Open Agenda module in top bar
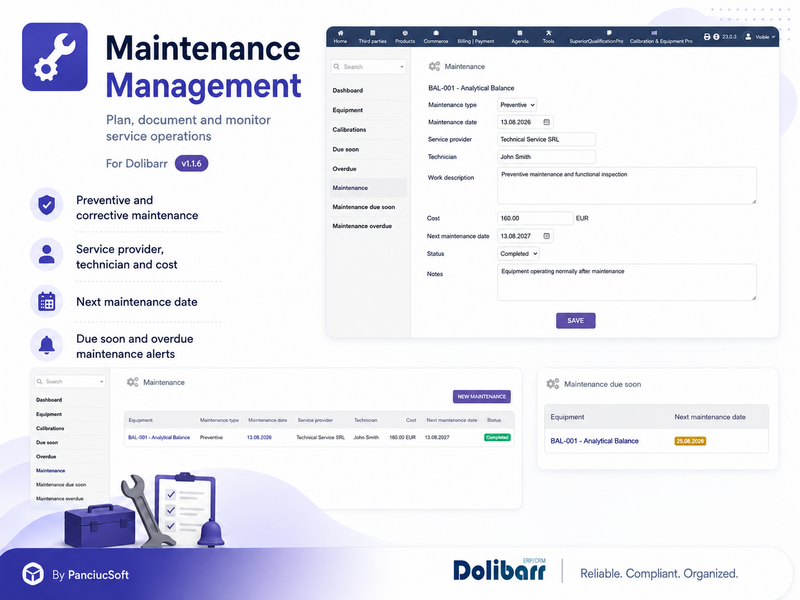This screenshot has width=800, height=600. (520, 37)
